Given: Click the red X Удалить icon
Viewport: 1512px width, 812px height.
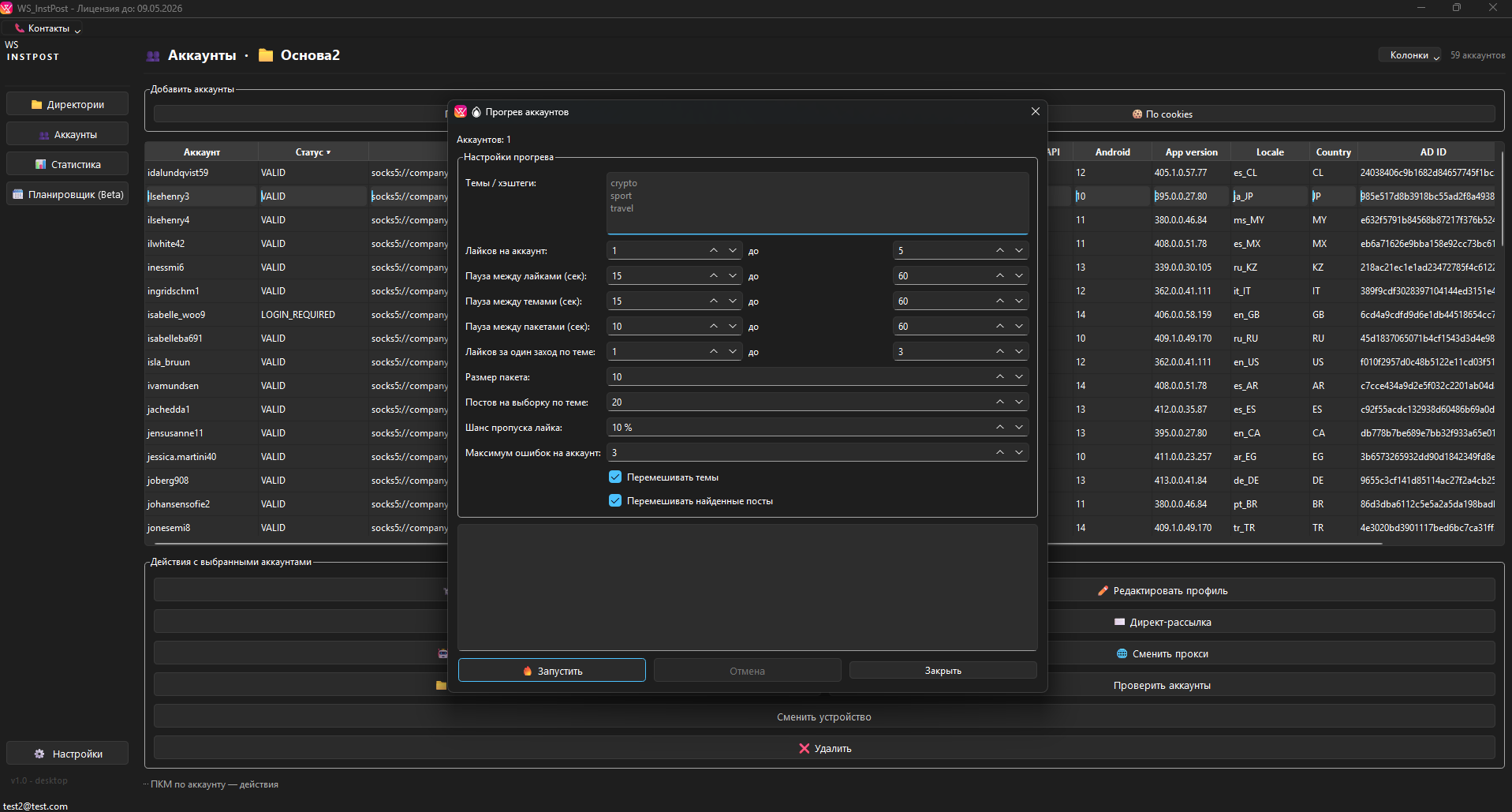Looking at the screenshot, I should (x=804, y=749).
